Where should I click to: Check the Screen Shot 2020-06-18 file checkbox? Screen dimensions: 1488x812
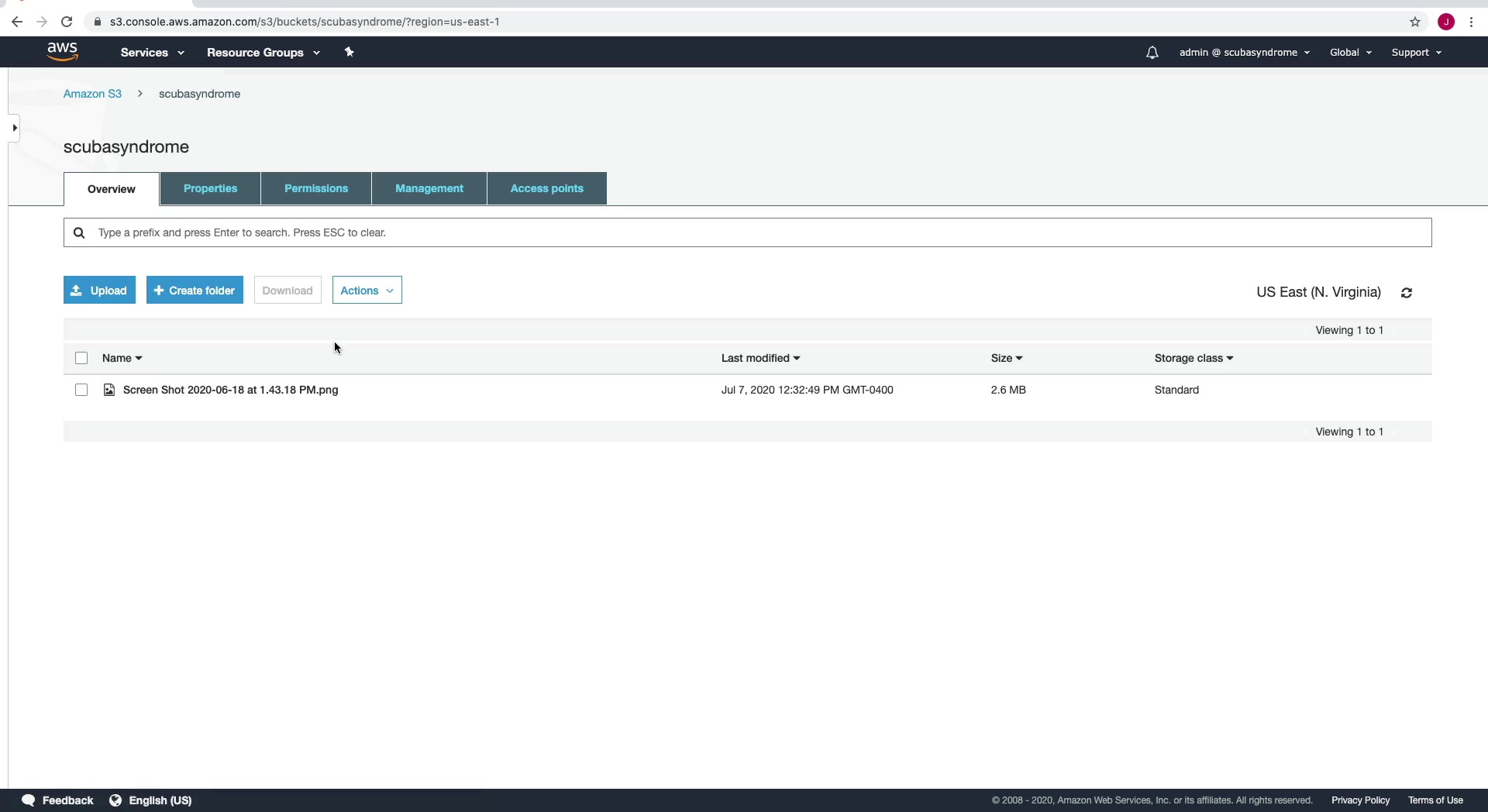point(81,390)
